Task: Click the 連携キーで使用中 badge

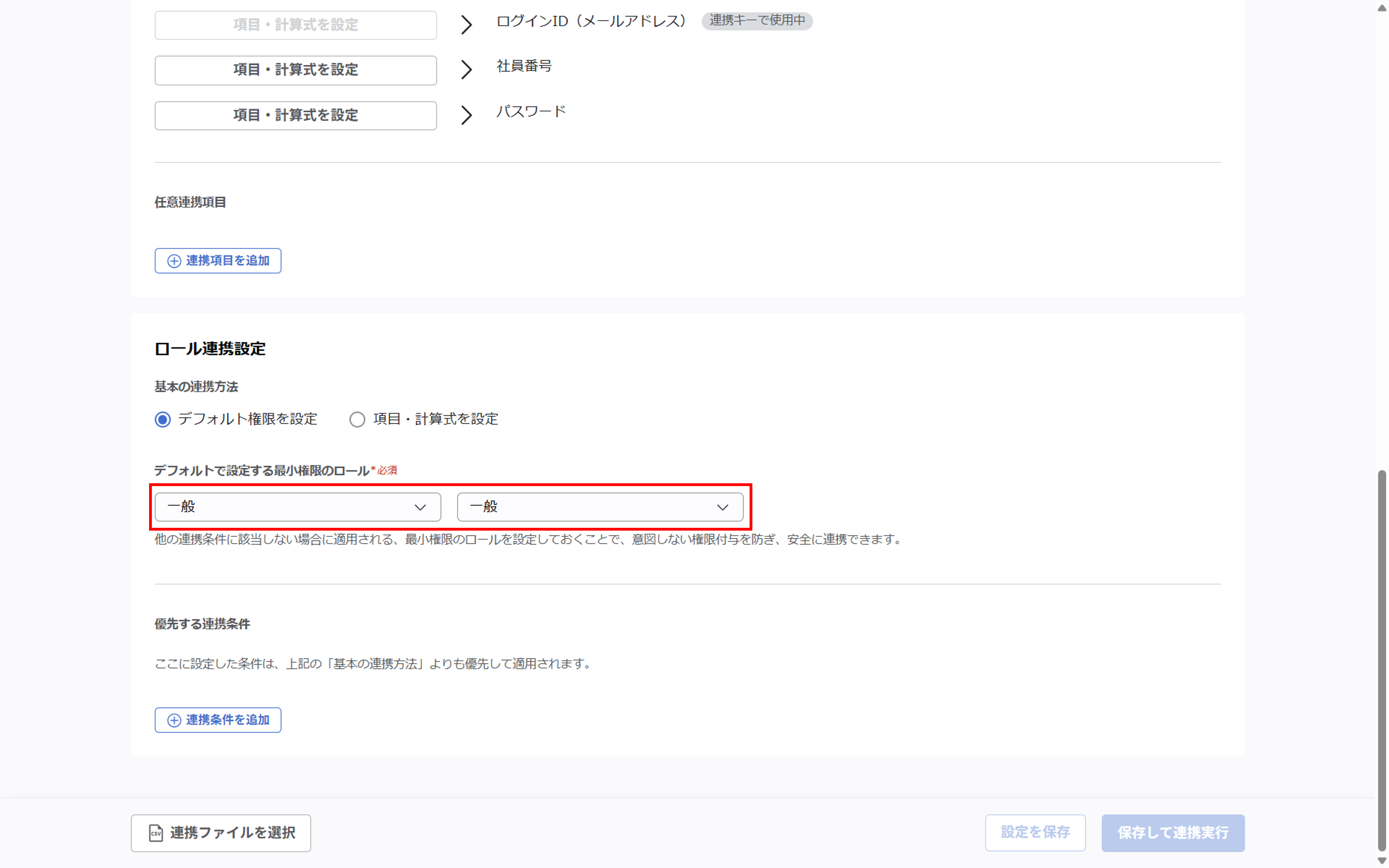Action: (x=757, y=21)
